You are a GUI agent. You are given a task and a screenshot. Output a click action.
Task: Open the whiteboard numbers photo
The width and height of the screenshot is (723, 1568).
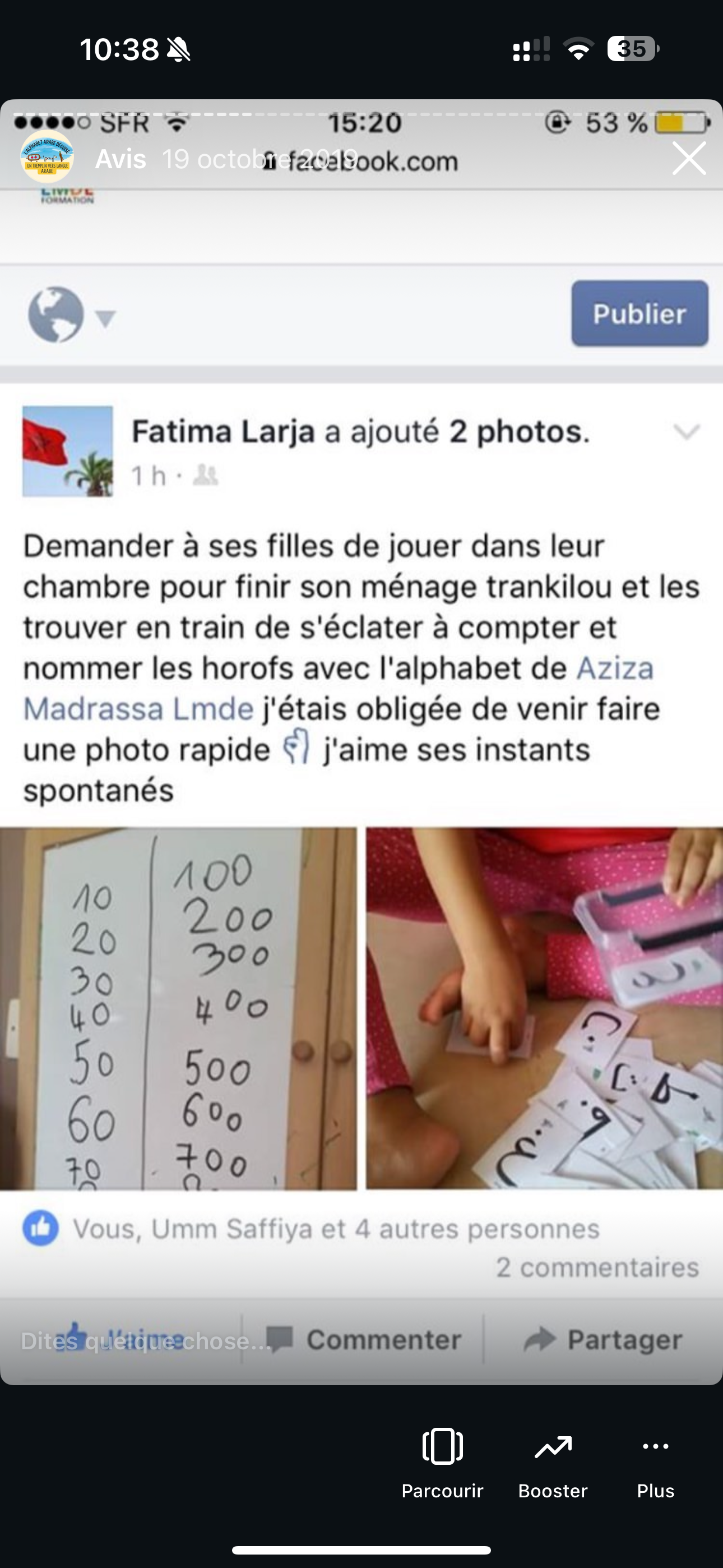point(178,1008)
